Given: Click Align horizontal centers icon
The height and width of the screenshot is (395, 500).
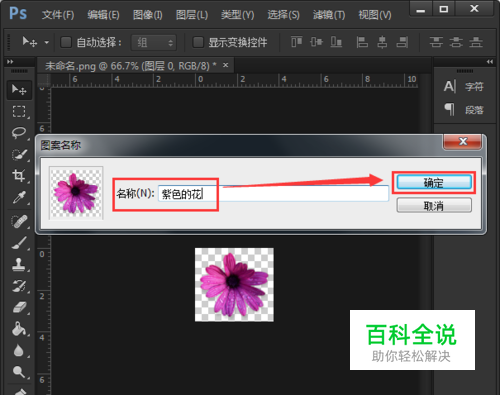Looking at the screenshot, I should [x=382, y=42].
